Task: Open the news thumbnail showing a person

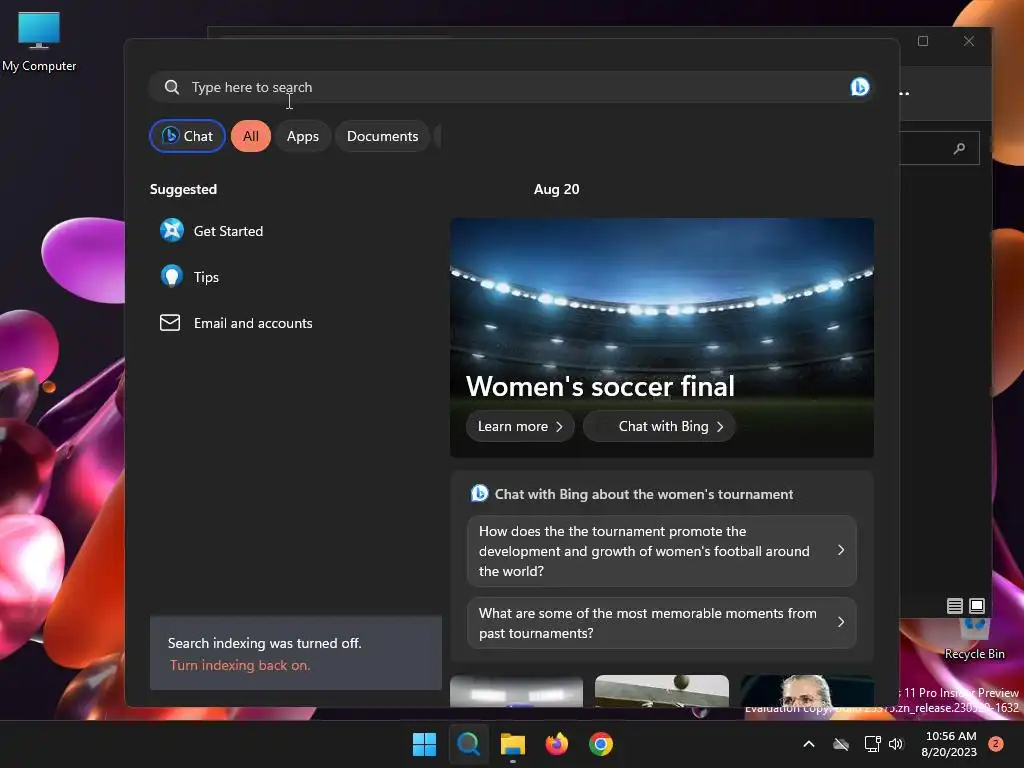Action: point(807,691)
